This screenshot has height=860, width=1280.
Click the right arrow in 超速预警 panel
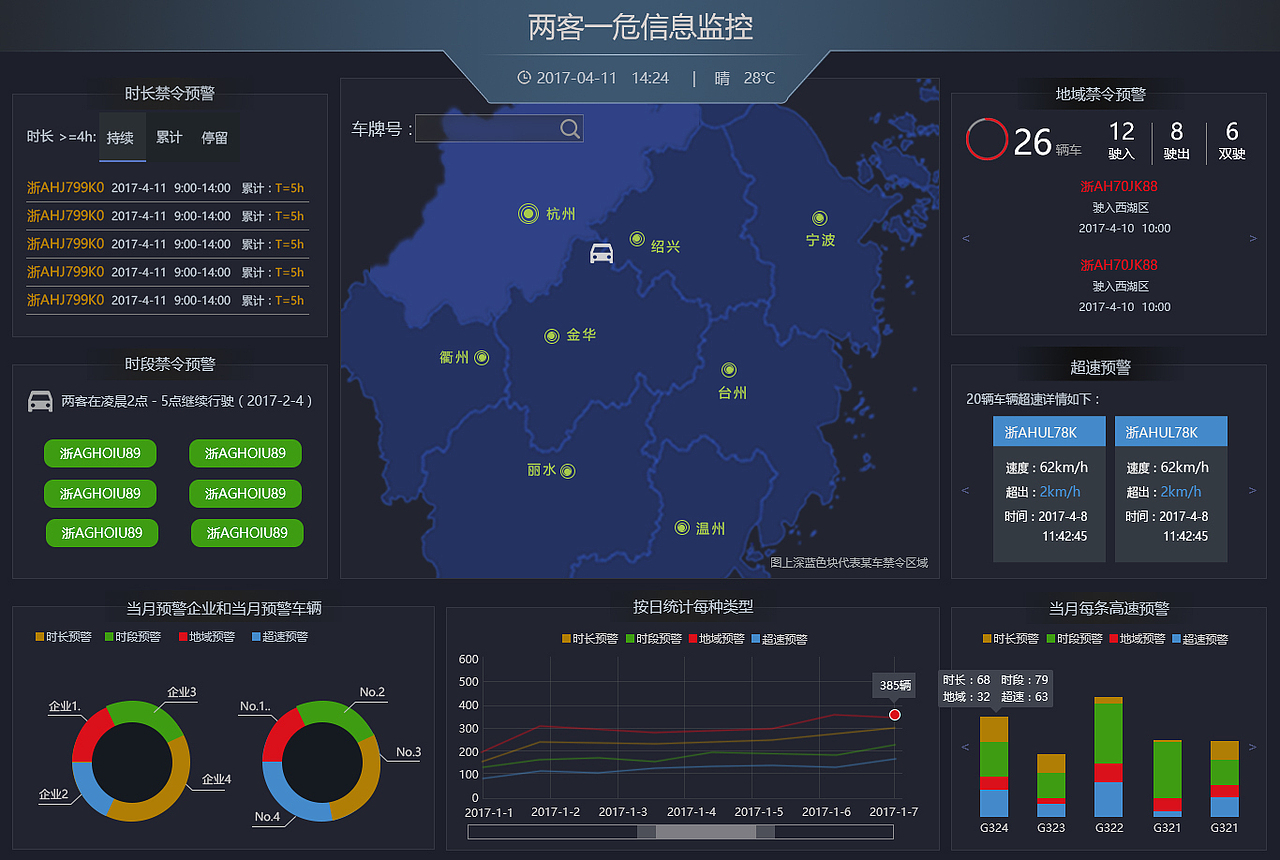(x=1252, y=490)
